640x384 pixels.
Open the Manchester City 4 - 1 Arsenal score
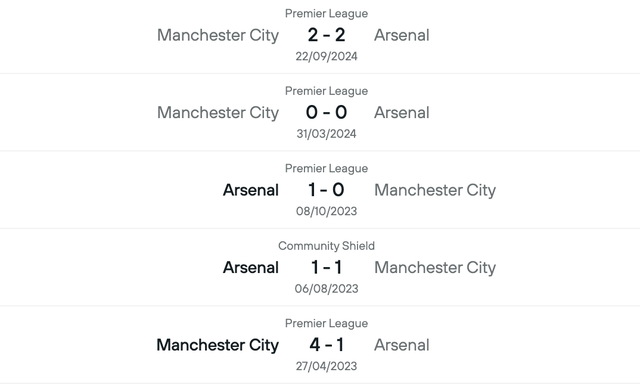pos(326,345)
